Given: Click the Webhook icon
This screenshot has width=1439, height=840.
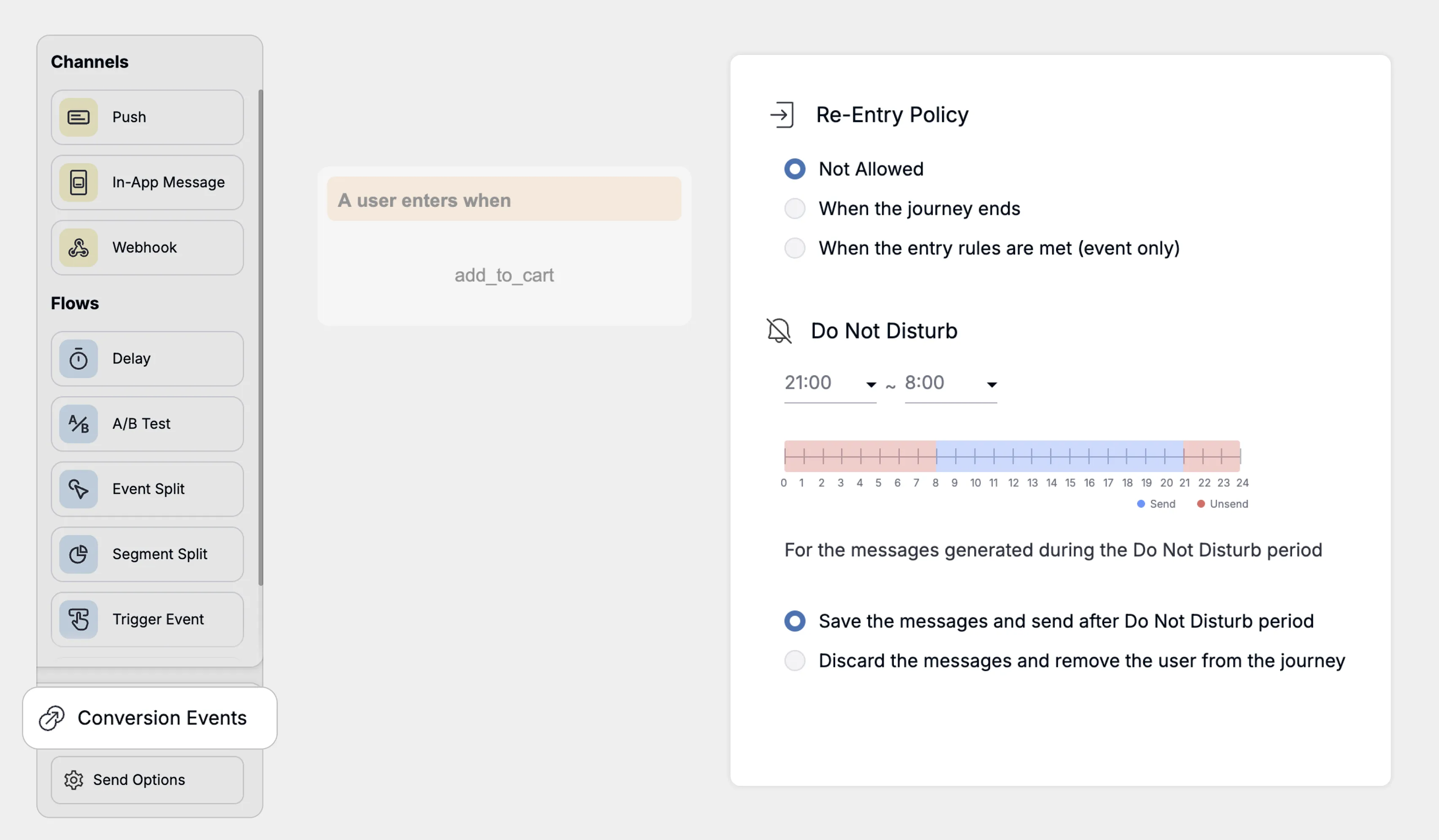Looking at the screenshot, I should pos(78,247).
